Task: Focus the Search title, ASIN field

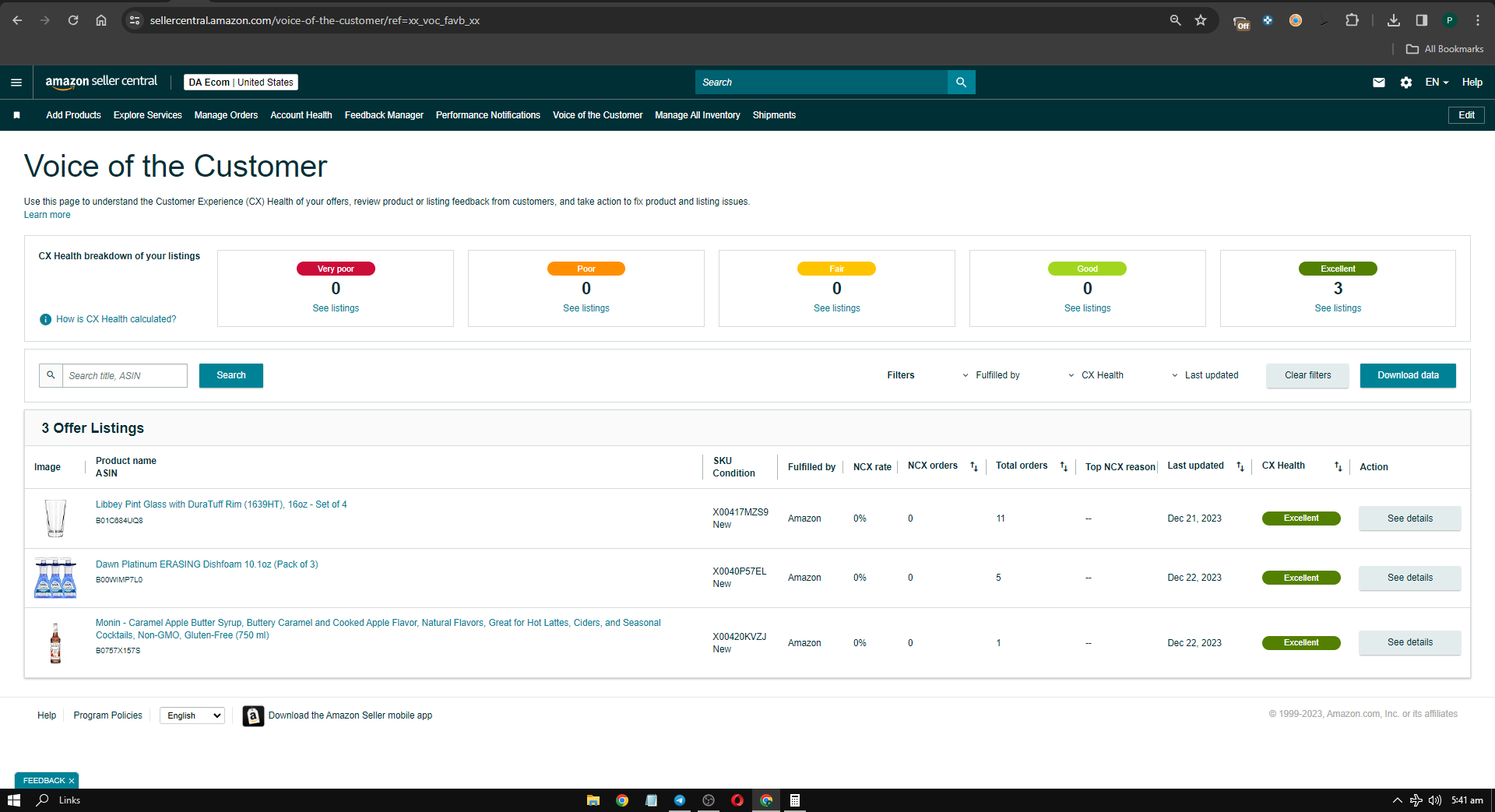Action: (x=125, y=375)
